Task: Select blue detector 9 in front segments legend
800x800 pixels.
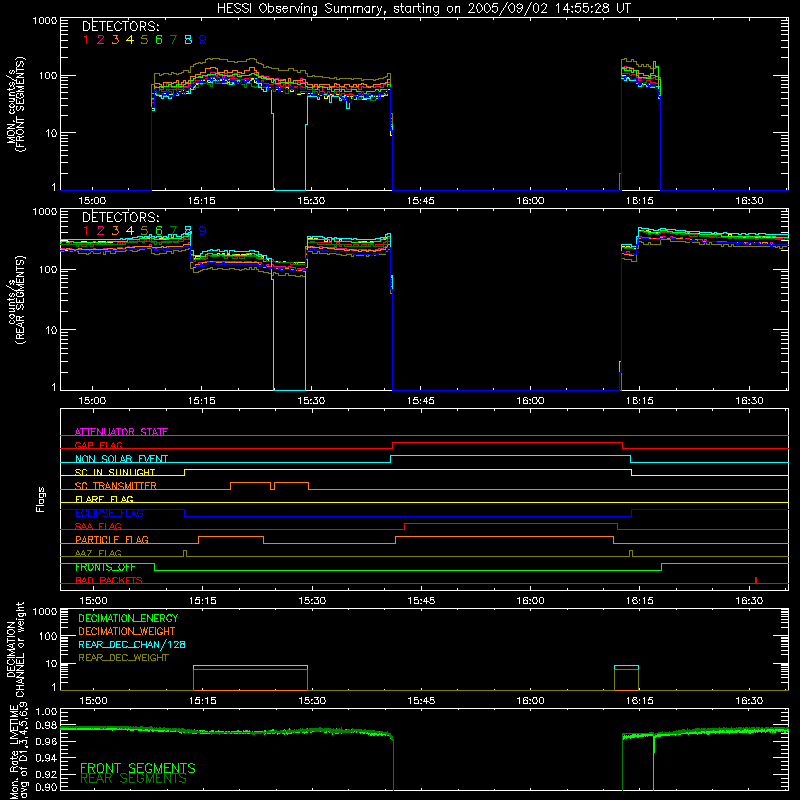Action: (x=203, y=39)
